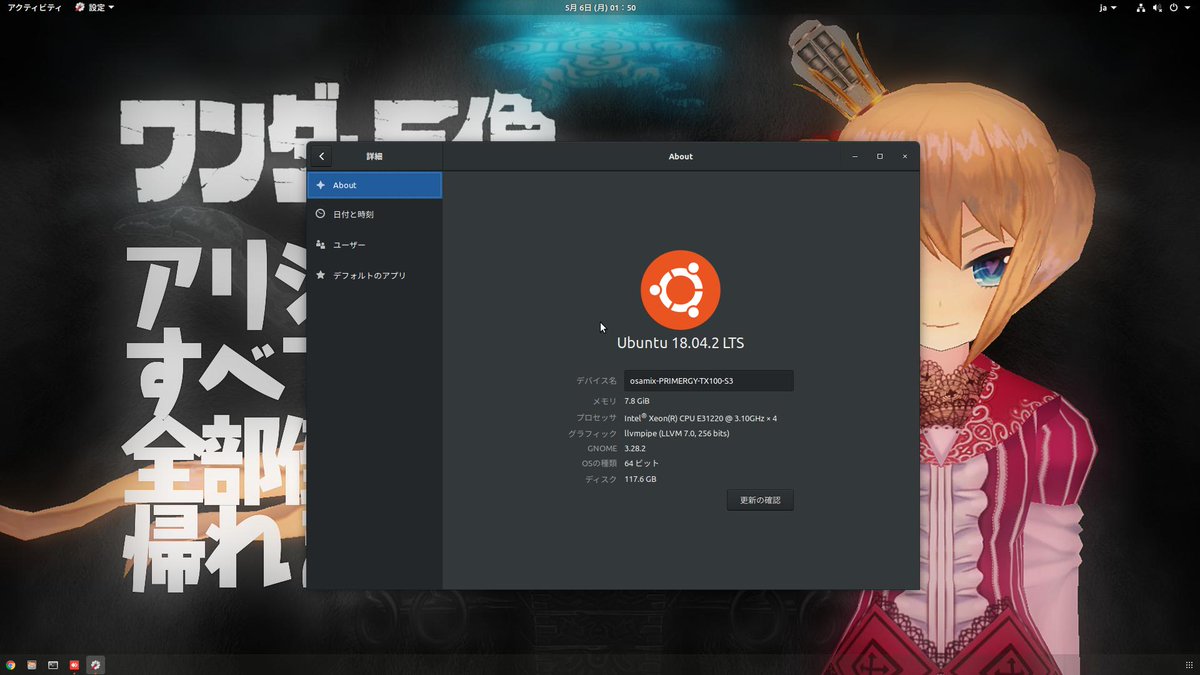
Task: Open the terminal from the taskbar
Action: [53, 665]
